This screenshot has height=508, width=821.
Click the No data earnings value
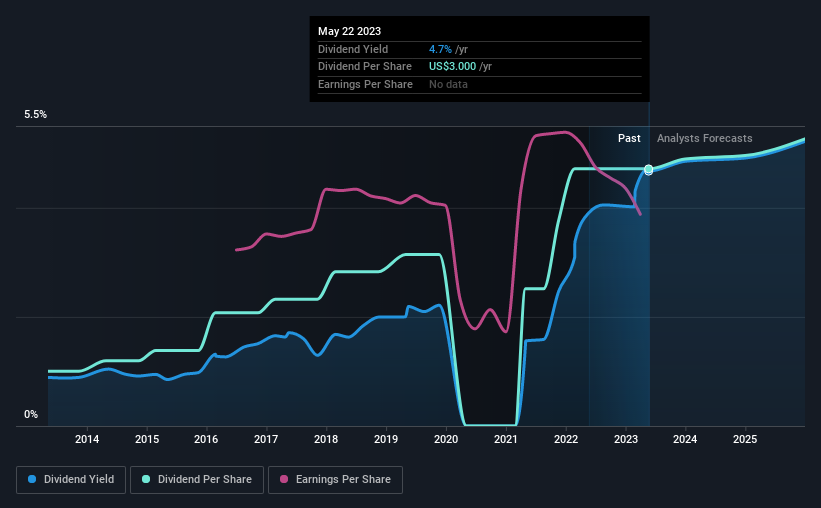click(448, 84)
